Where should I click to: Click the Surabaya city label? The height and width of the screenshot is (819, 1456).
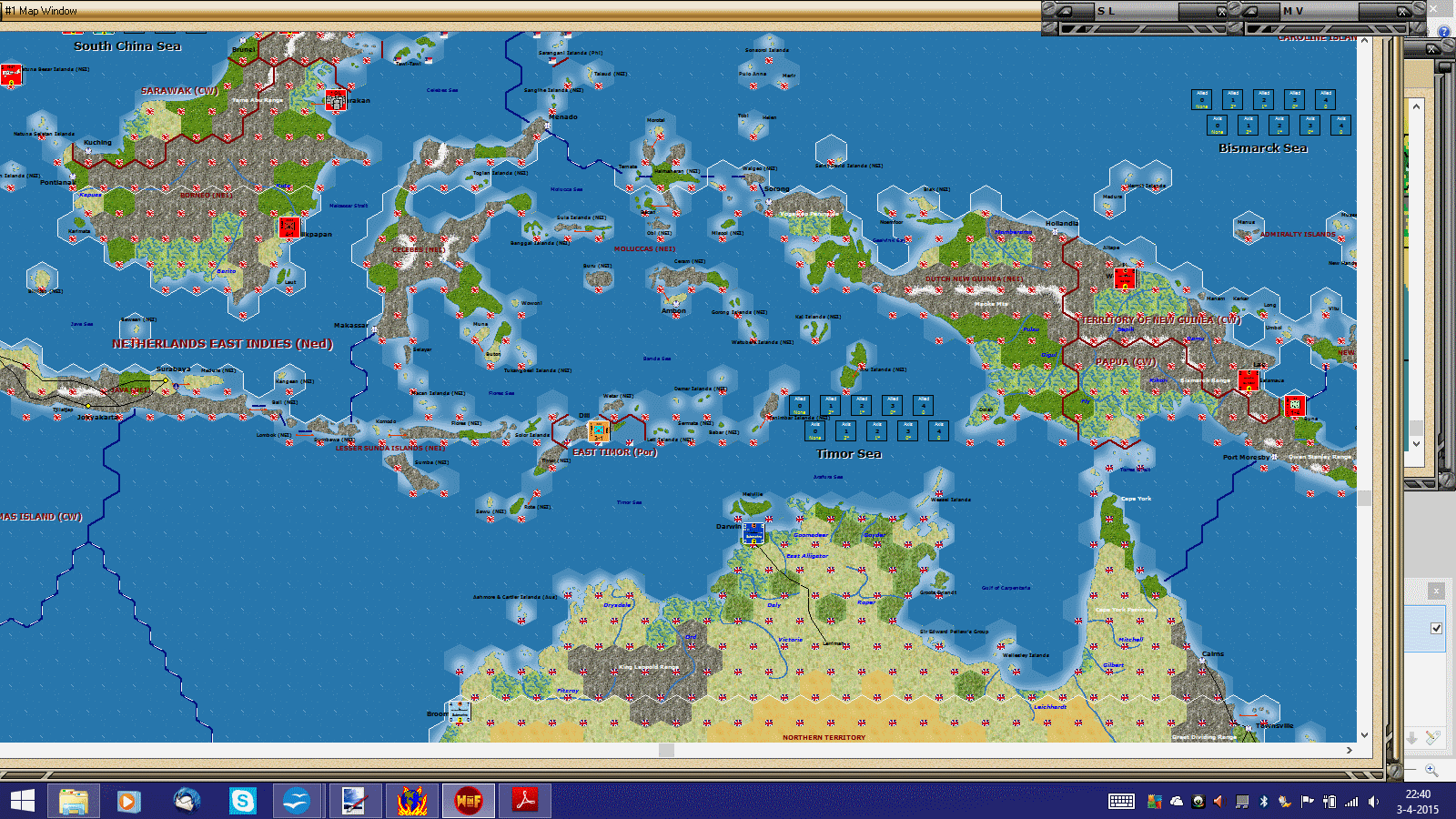click(x=174, y=369)
